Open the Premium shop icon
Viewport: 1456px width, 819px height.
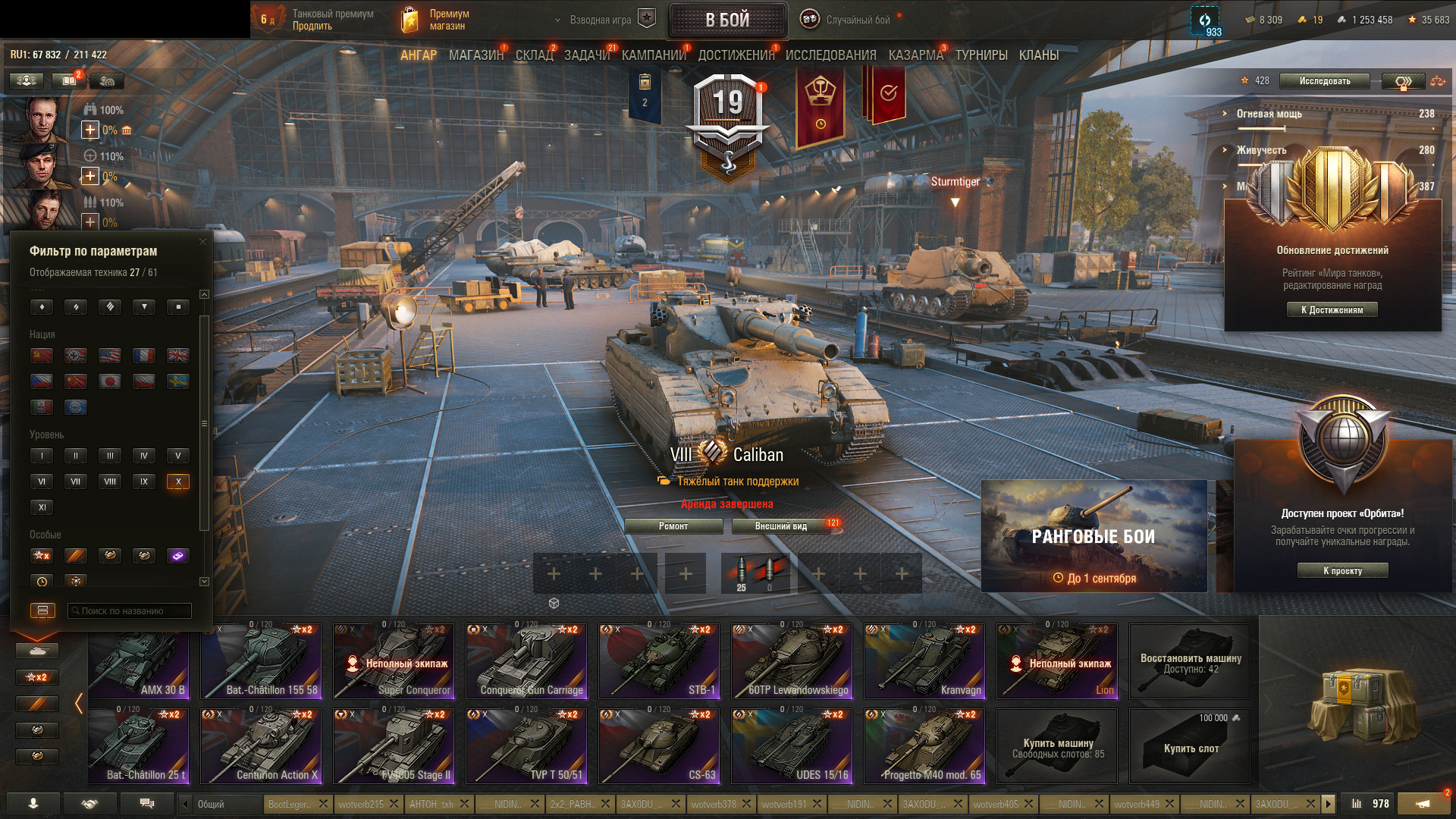click(409, 20)
